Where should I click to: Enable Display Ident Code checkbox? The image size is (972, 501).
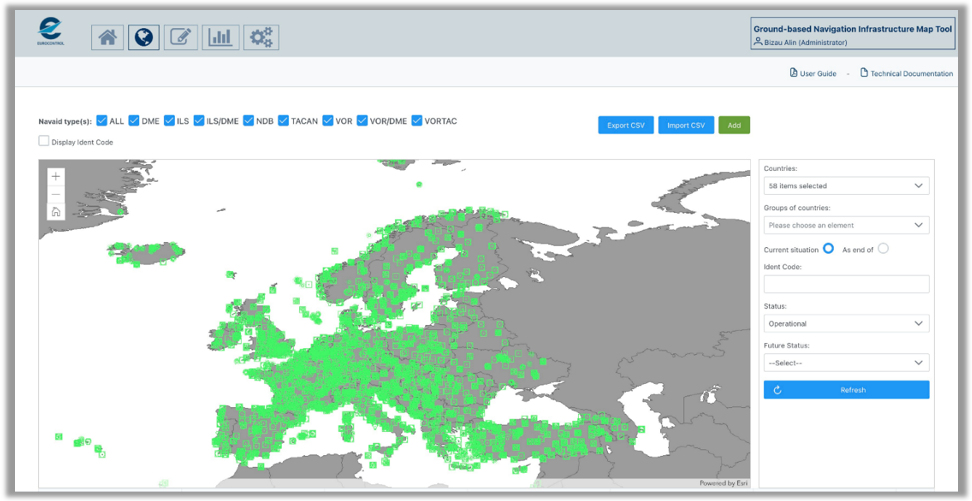pyautogui.click(x=43, y=141)
